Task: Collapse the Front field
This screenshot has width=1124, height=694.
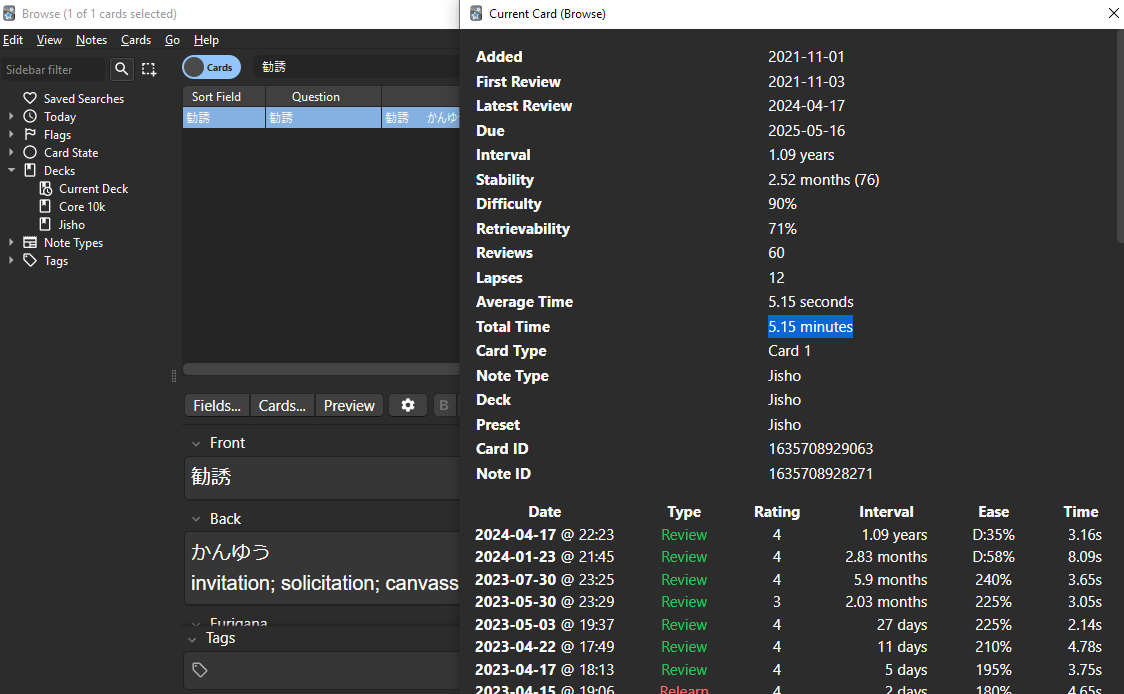Action: click(x=196, y=444)
